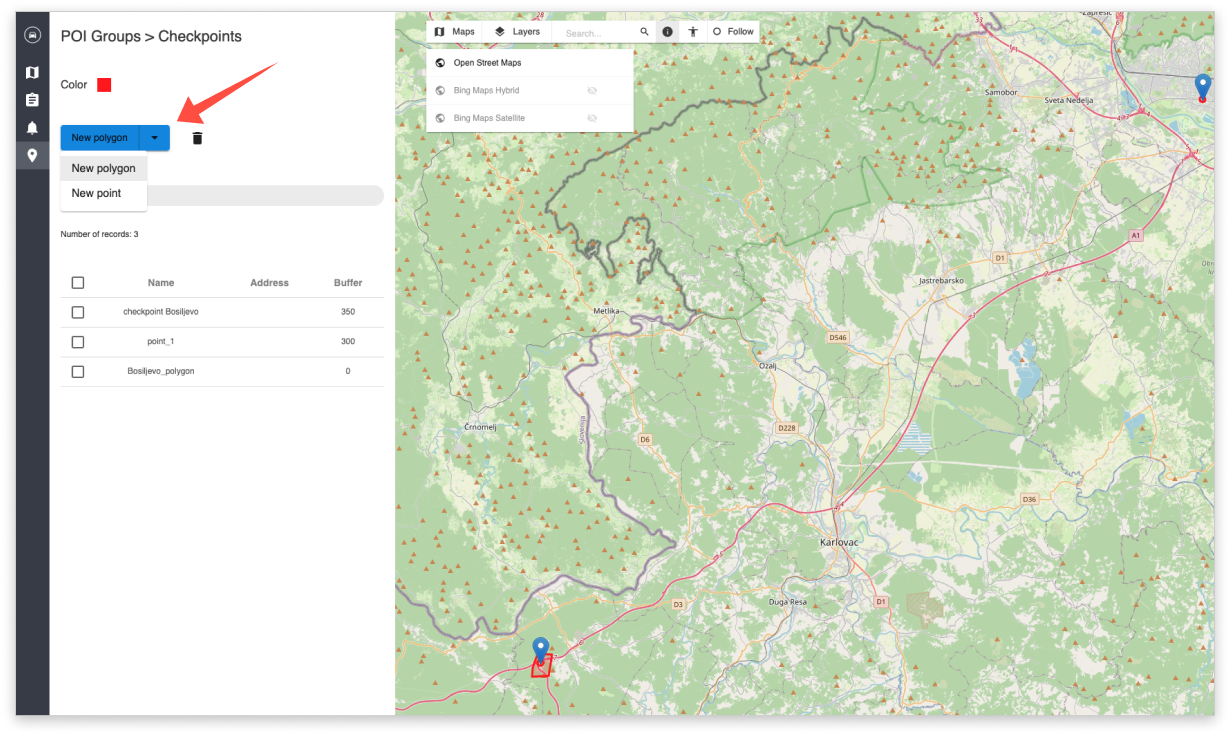Open the Maps dropdown in map toolbar
The image size is (1230, 736).
[x=454, y=32]
